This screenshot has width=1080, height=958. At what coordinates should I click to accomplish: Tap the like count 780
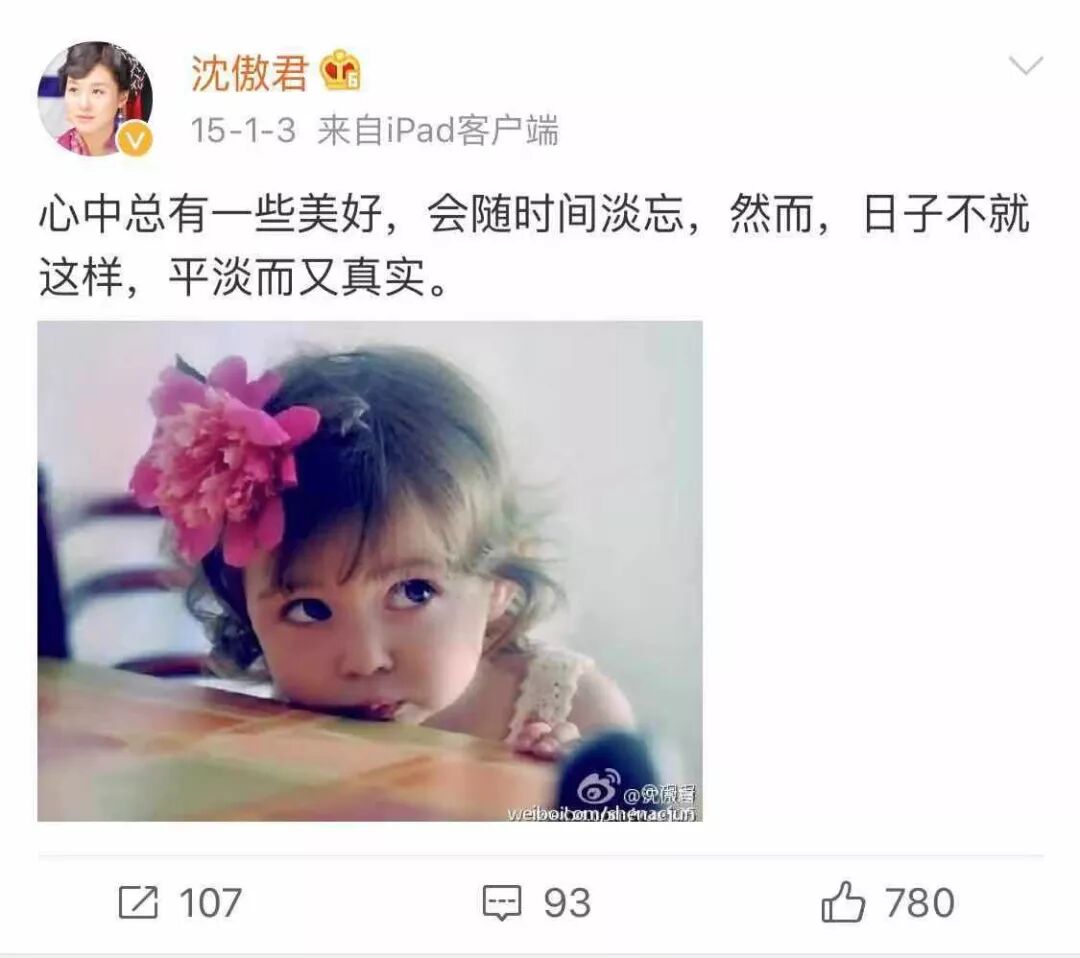[x=920, y=903]
